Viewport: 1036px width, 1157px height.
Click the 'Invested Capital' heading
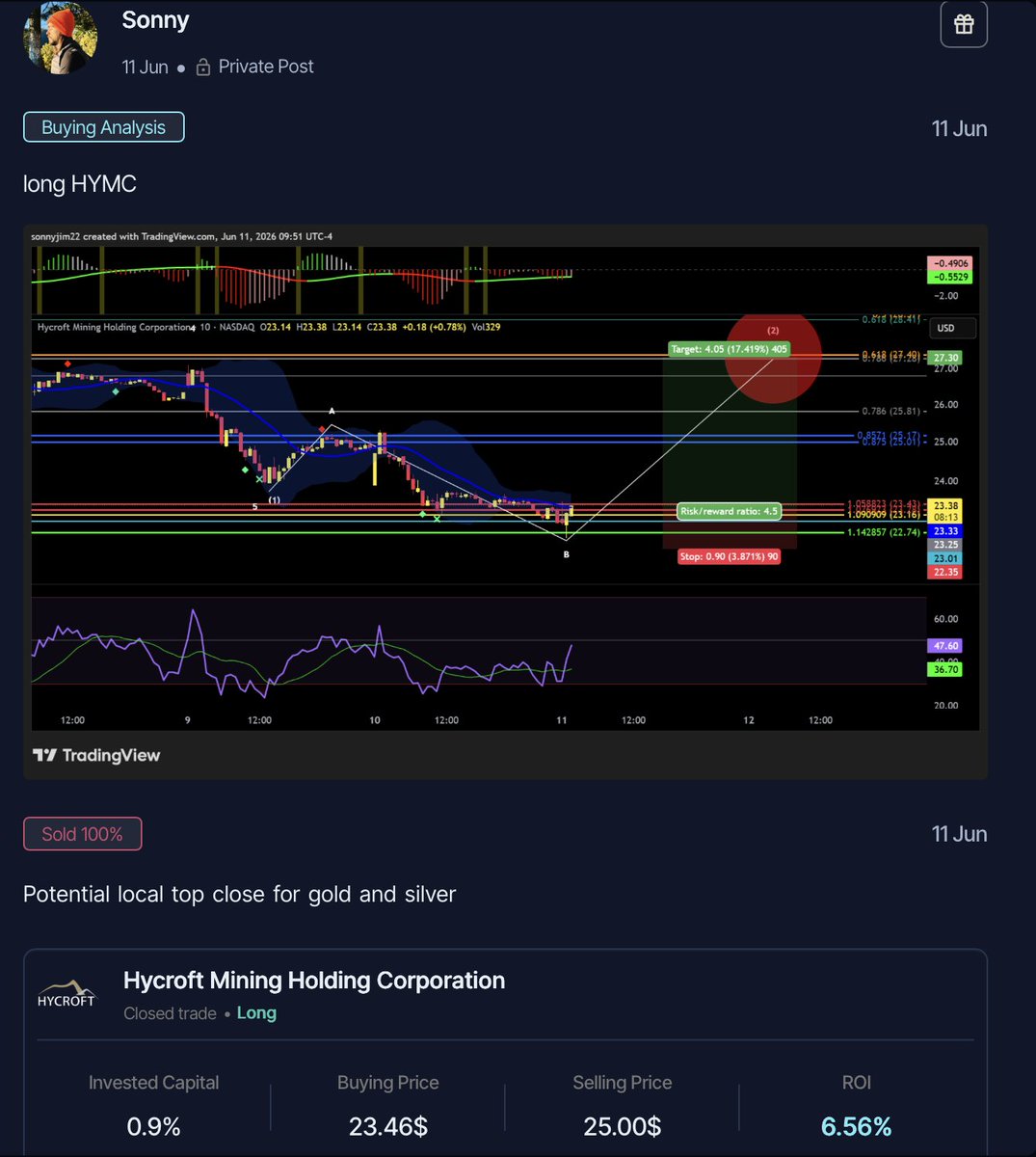153,1083
